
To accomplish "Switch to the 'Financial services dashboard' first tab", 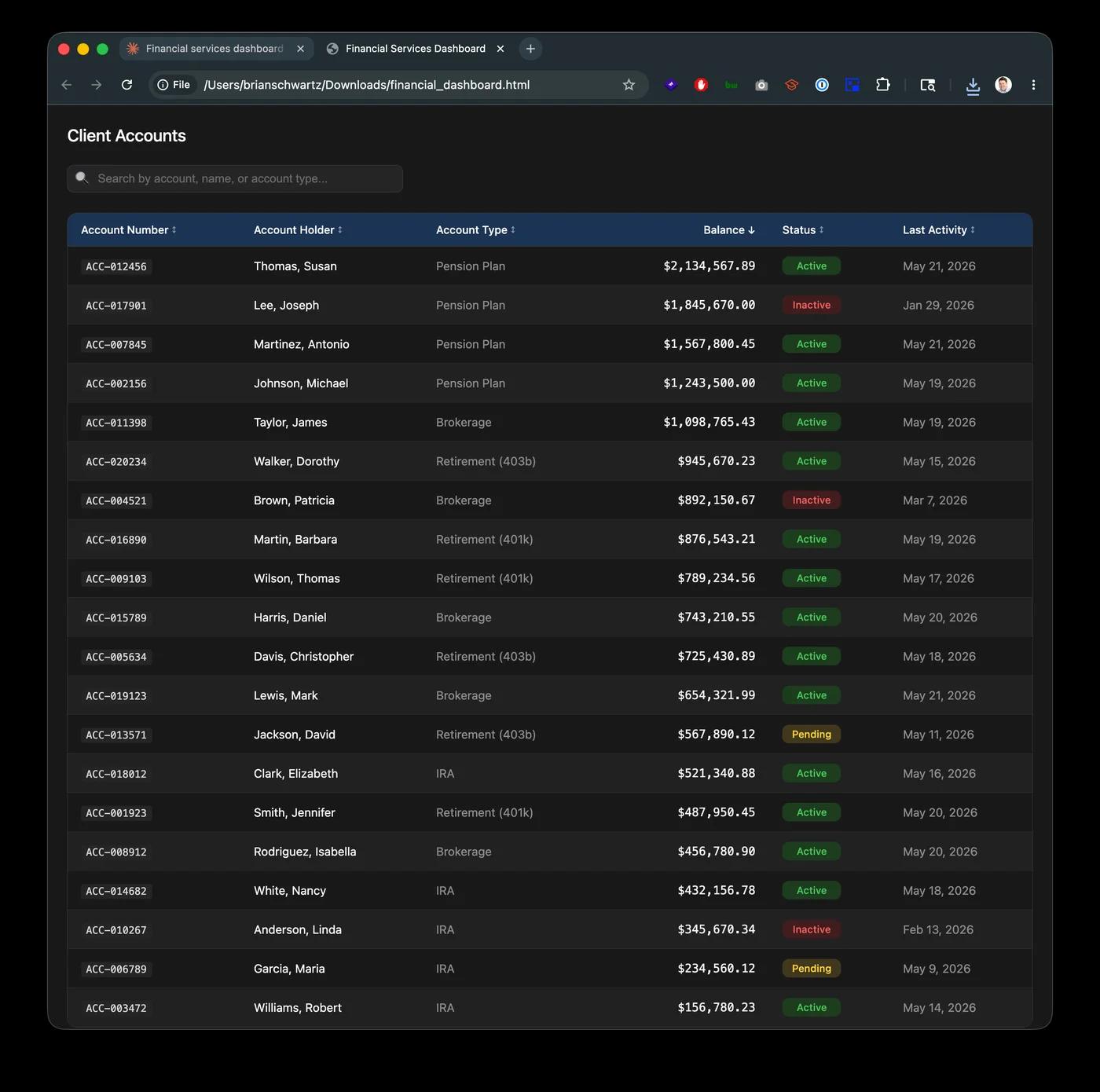I will [x=217, y=49].
